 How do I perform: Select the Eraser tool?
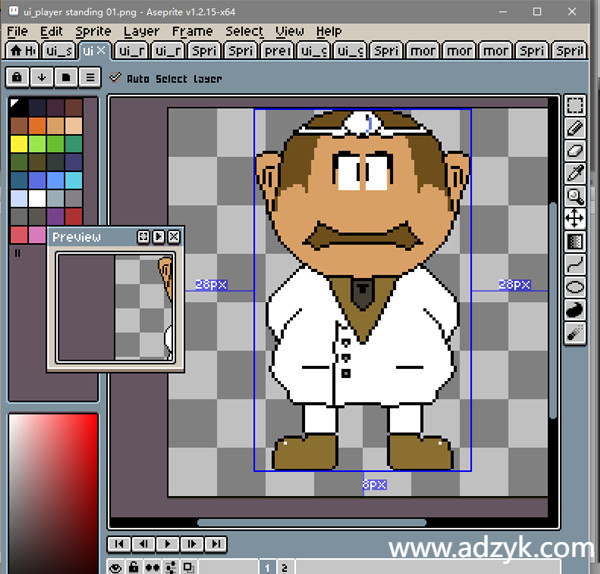tap(575, 150)
